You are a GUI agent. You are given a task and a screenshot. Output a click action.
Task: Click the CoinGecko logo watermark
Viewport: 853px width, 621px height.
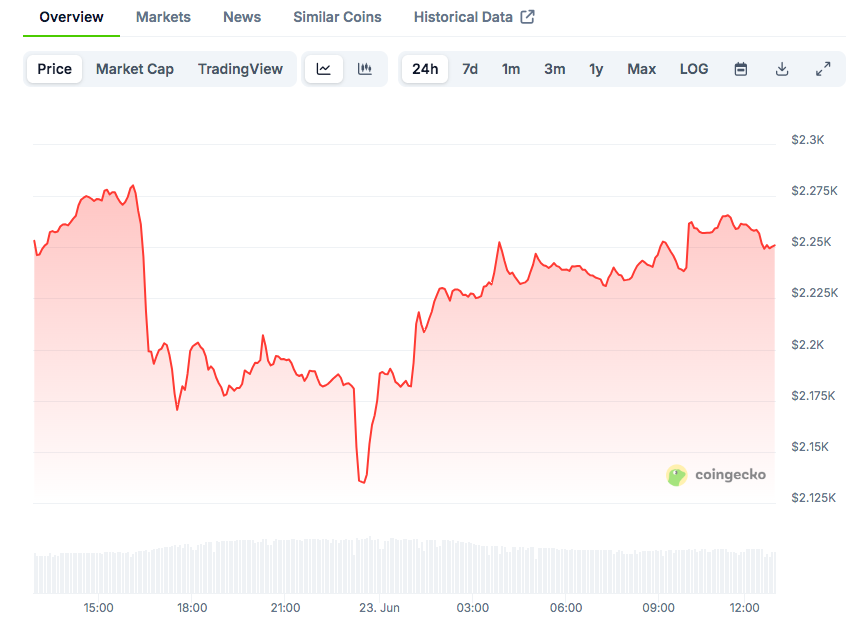point(716,475)
